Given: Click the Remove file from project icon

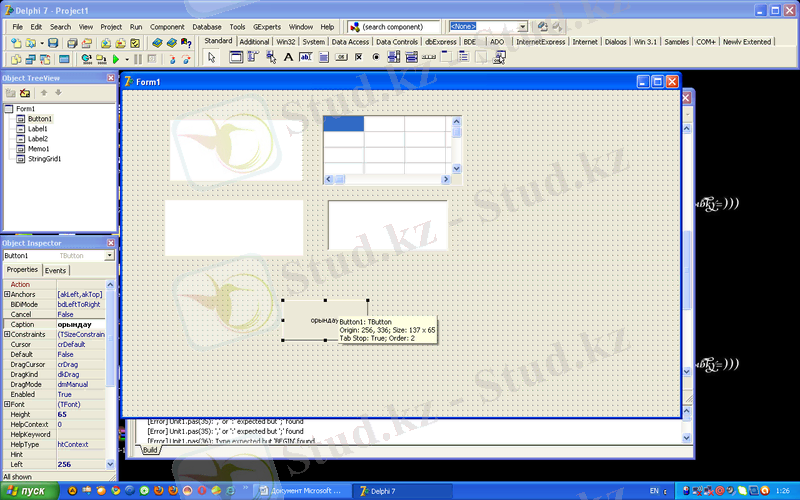Looking at the screenshot, I should (x=120, y=43).
